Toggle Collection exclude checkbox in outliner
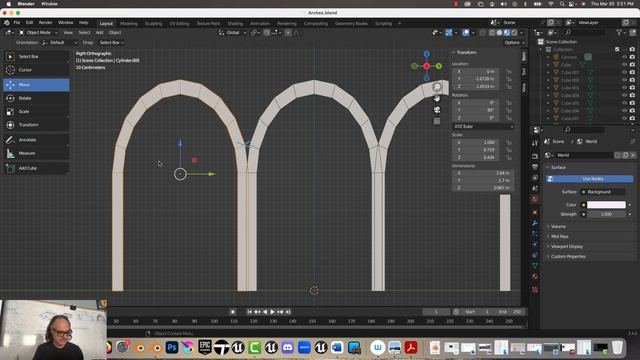This screenshot has height=360, width=640. coord(617,49)
